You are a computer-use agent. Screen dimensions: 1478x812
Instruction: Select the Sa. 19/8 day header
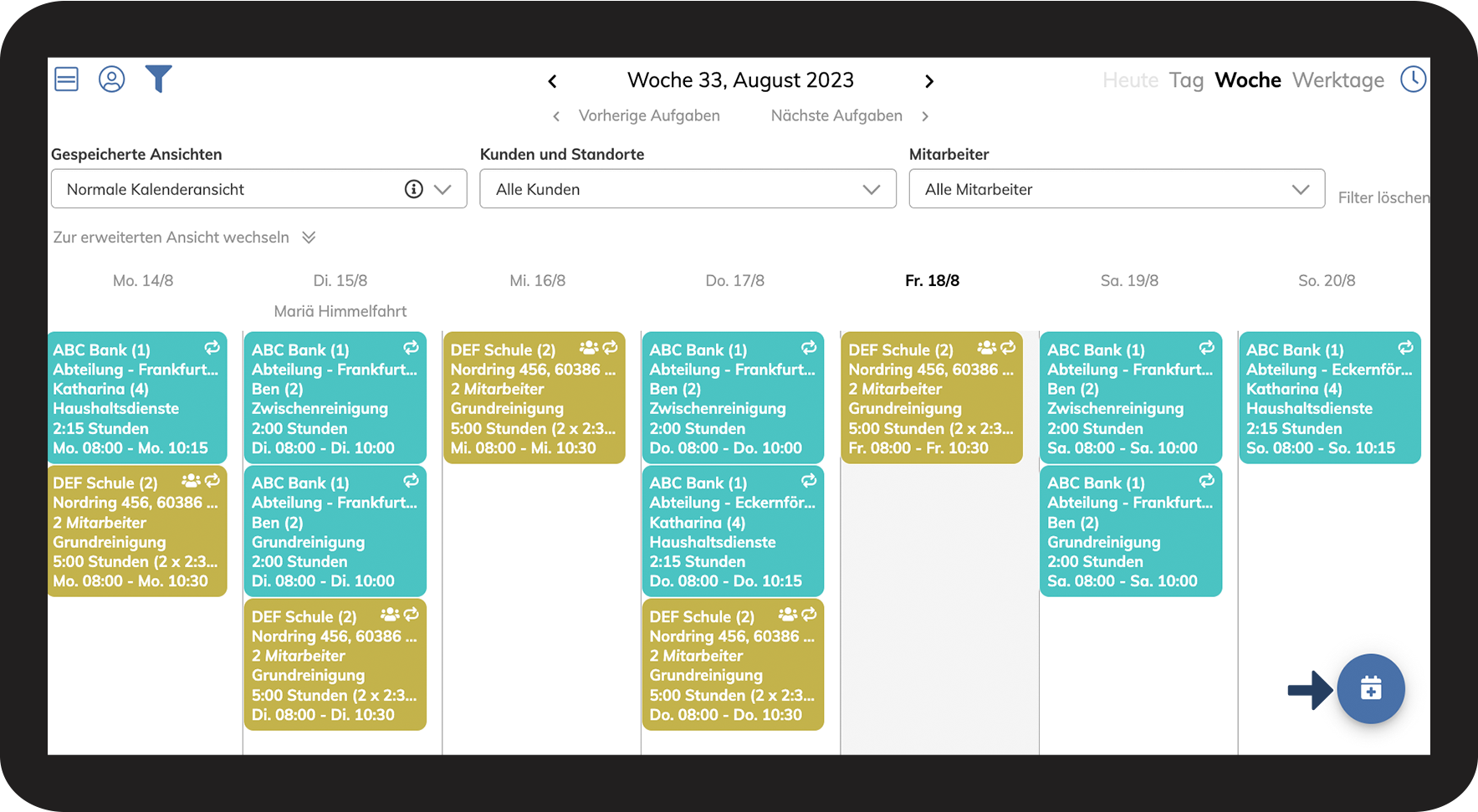point(1129,281)
